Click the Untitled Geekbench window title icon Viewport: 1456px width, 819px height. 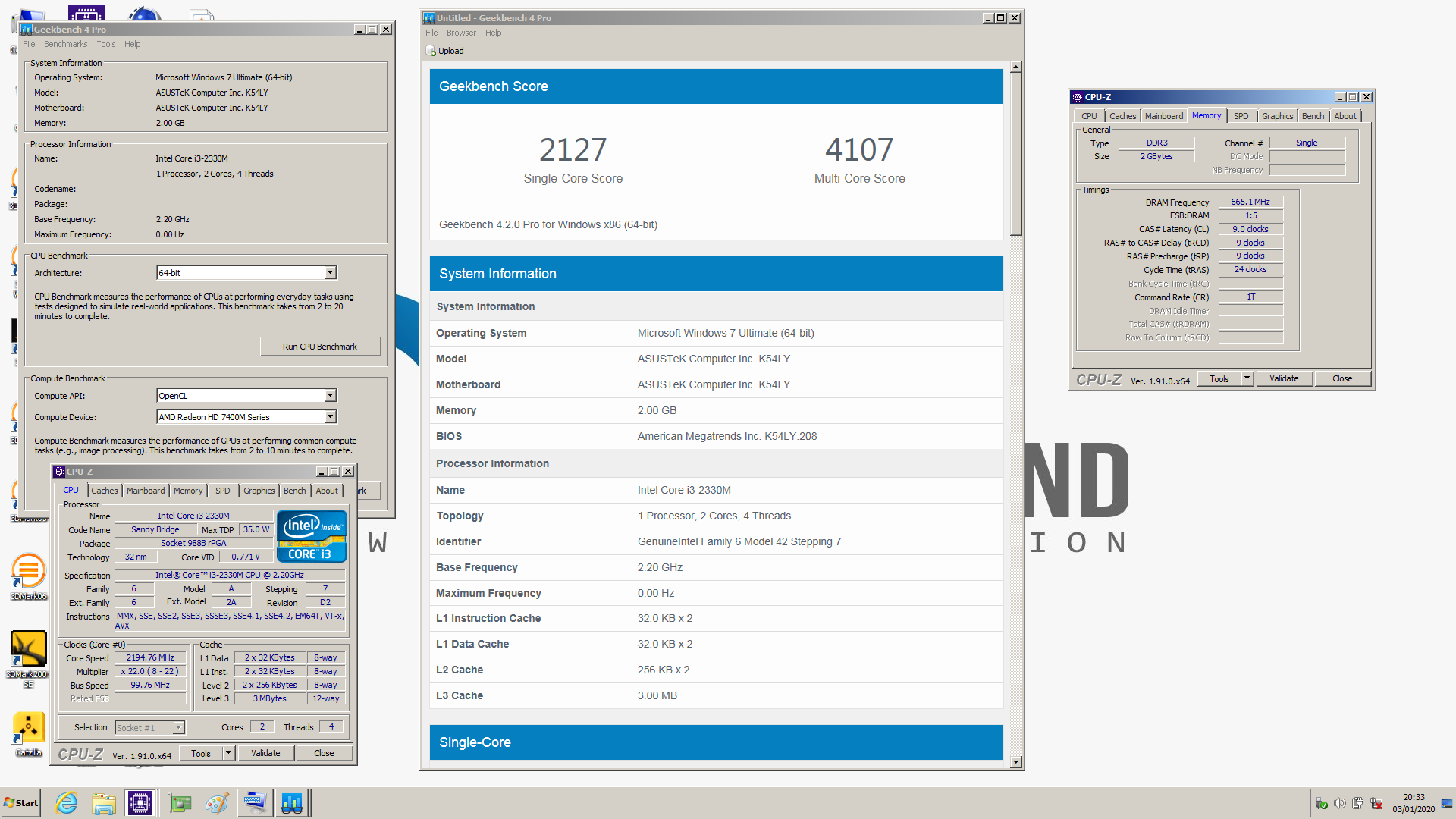coord(429,18)
